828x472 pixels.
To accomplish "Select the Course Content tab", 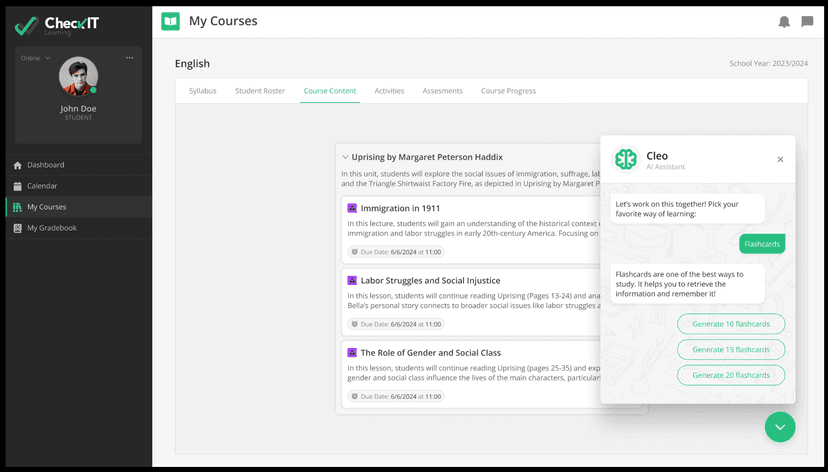I will [330, 91].
